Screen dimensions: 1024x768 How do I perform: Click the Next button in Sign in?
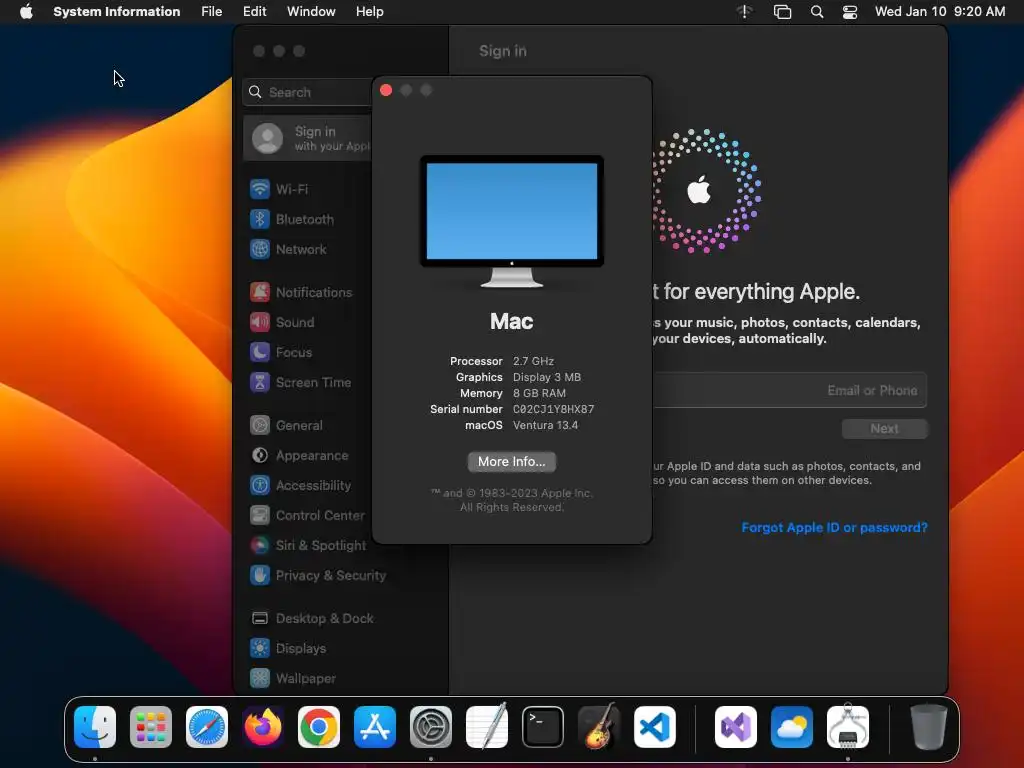coord(884,428)
